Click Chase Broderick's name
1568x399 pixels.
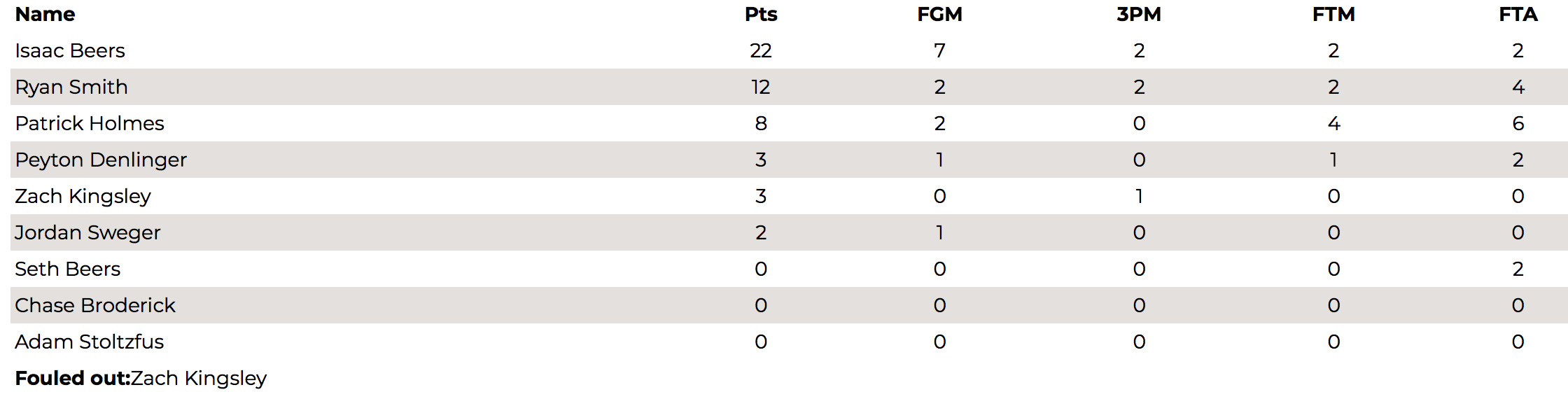tap(95, 306)
